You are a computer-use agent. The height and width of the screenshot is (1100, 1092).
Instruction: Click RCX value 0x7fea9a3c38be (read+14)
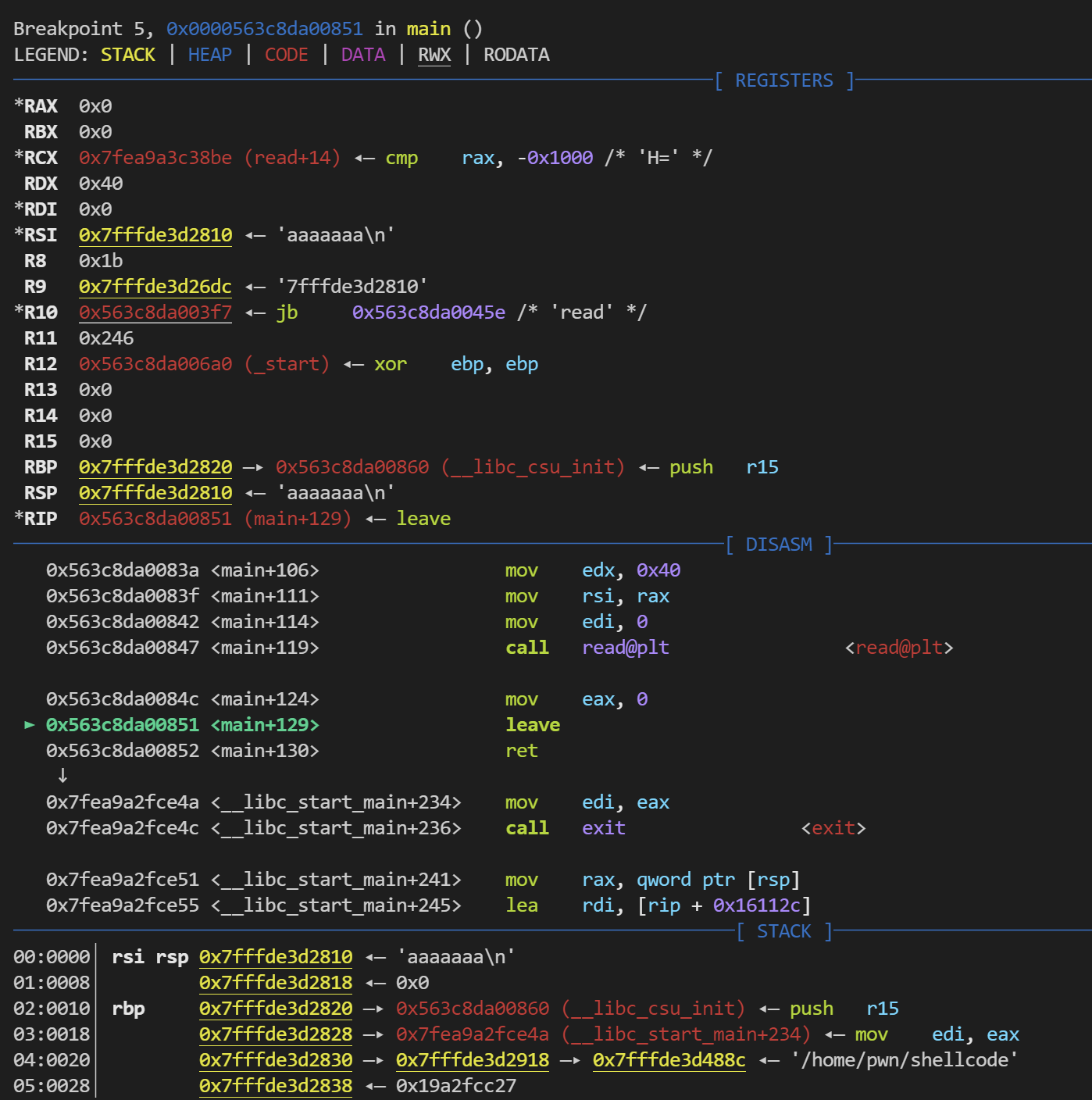pyautogui.click(x=210, y=158)
